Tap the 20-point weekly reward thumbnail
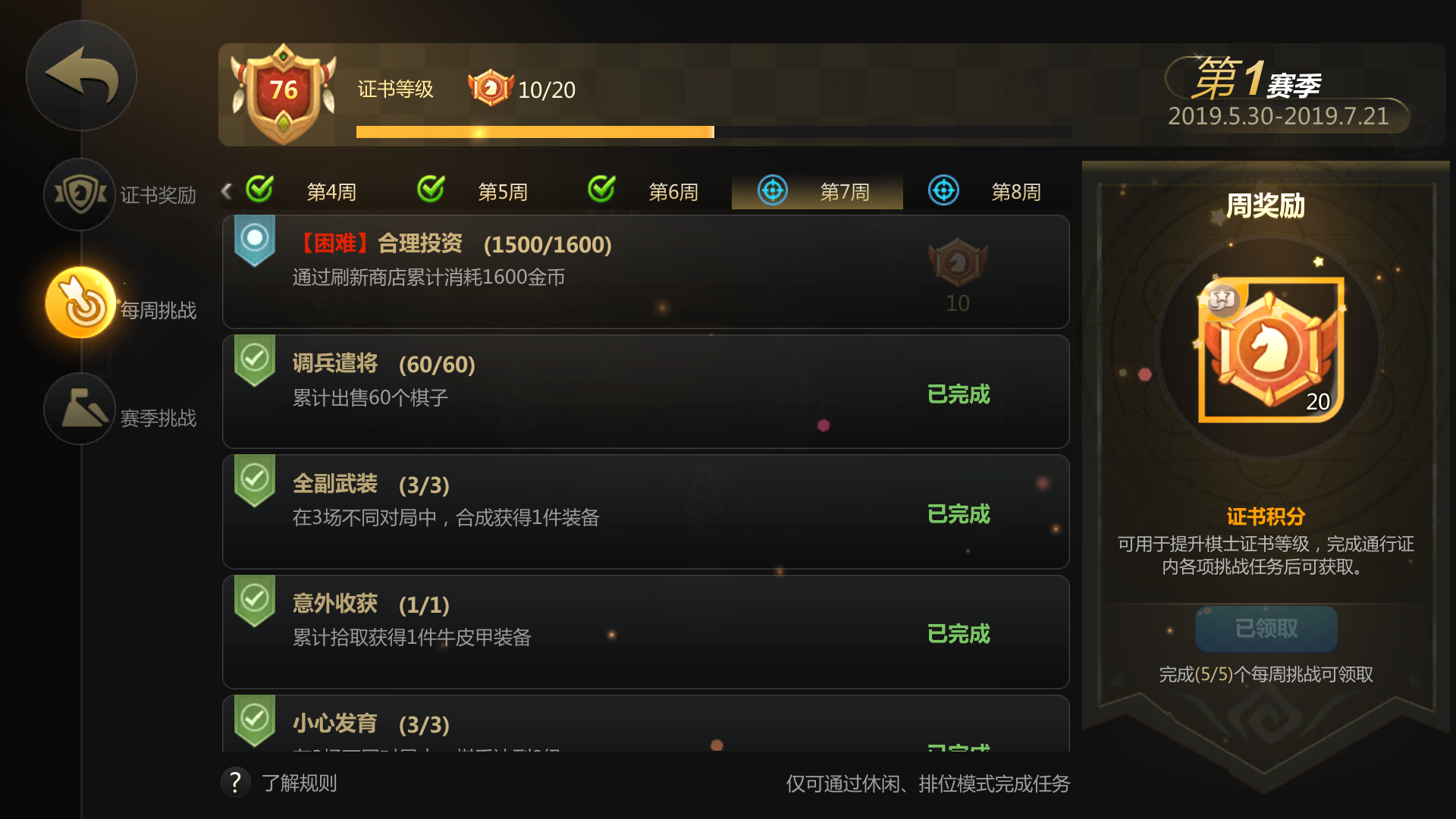 1271,350
